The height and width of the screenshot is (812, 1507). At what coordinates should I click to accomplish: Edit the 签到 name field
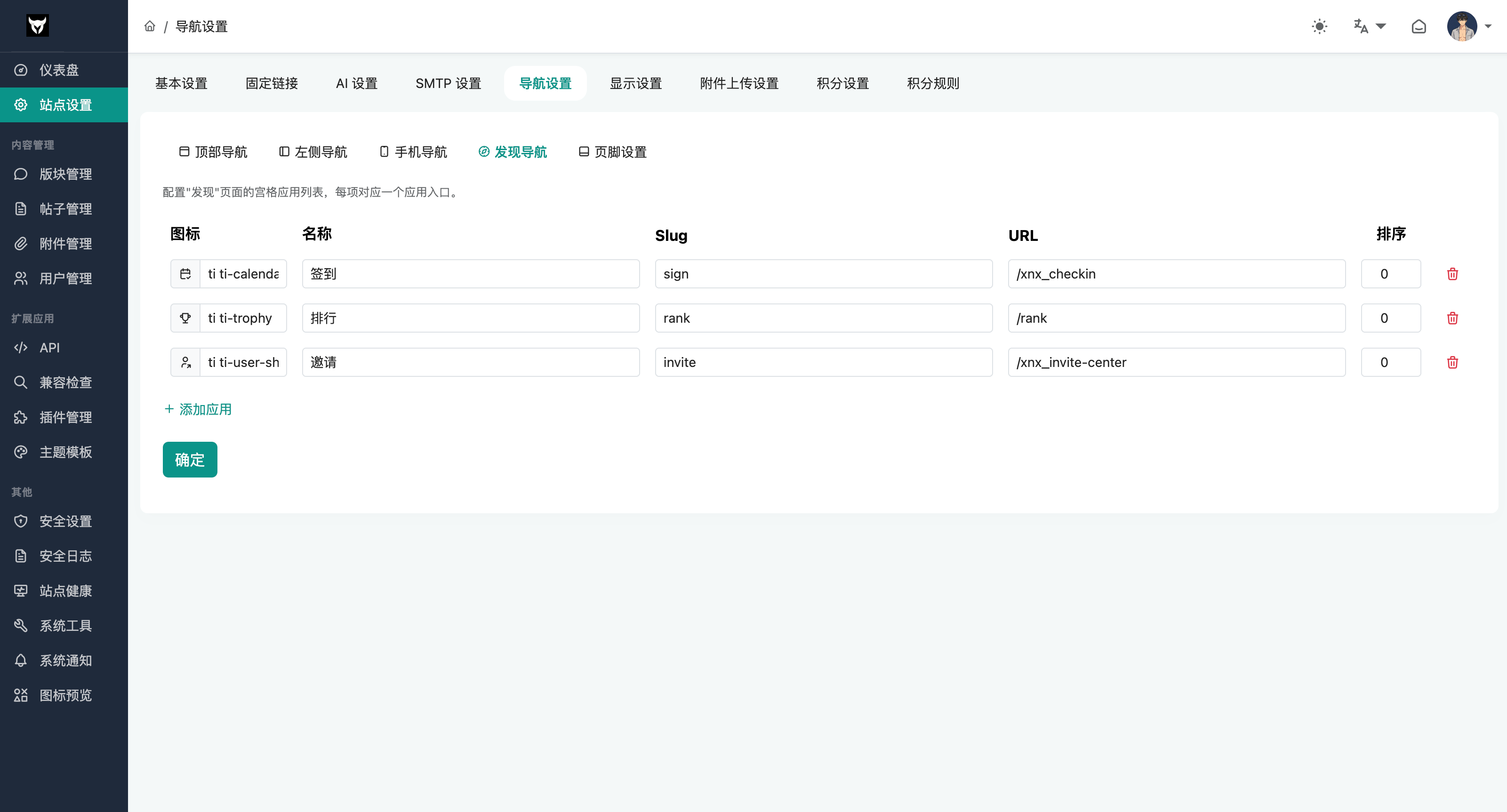pos(471,274)
